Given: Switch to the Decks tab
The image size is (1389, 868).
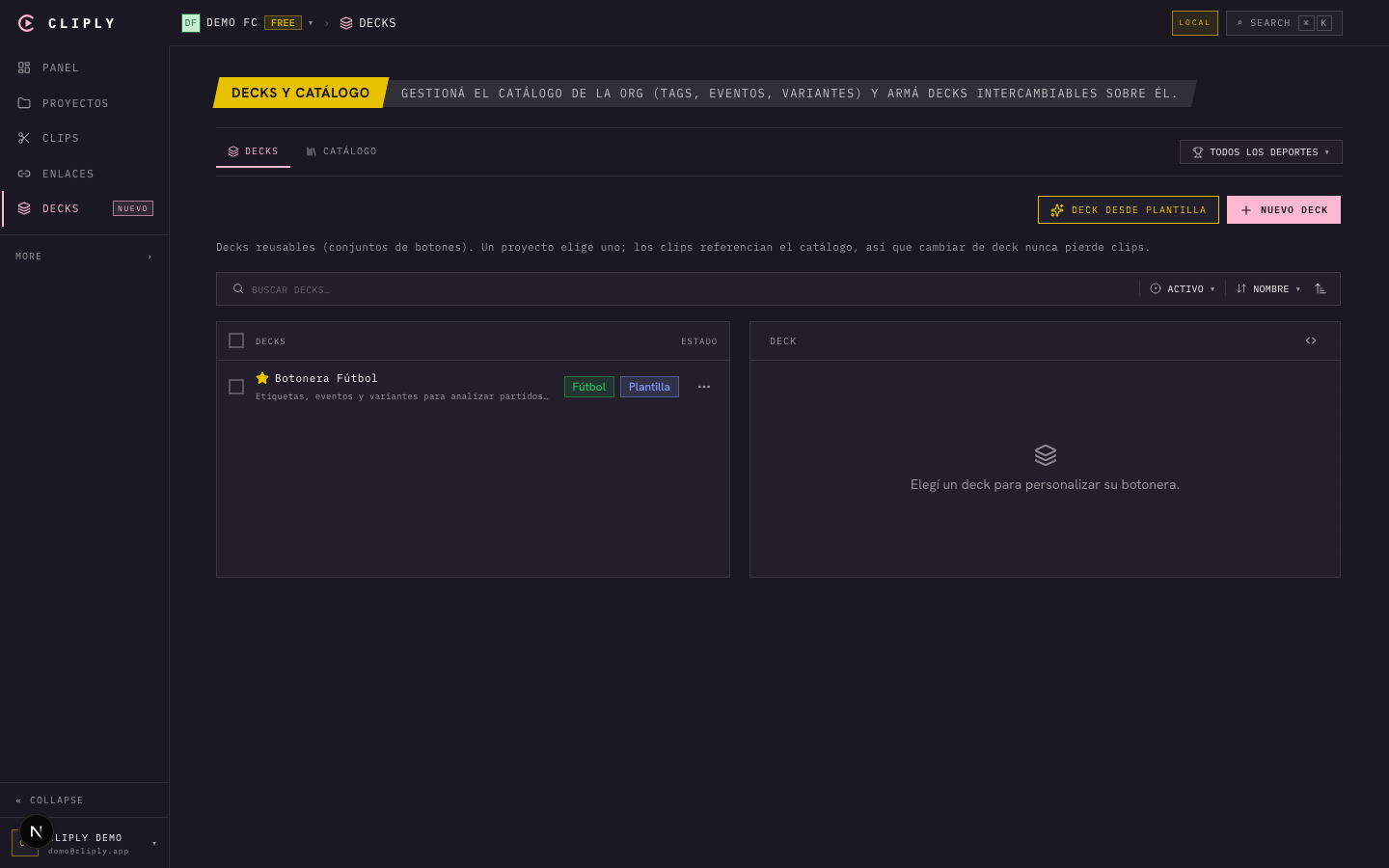Looking at the screenshot, I should pyautogui.click(x=253, y=151).
